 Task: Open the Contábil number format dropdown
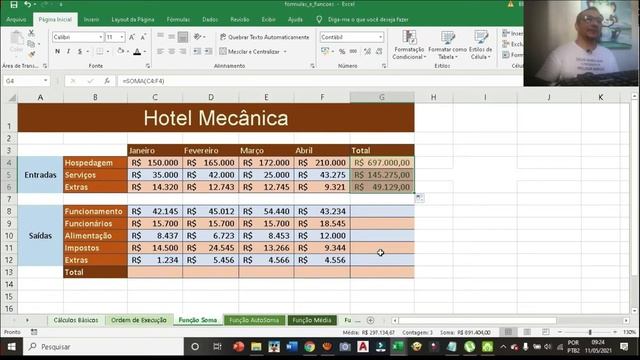pyautogui.click(x=380, y=37)
